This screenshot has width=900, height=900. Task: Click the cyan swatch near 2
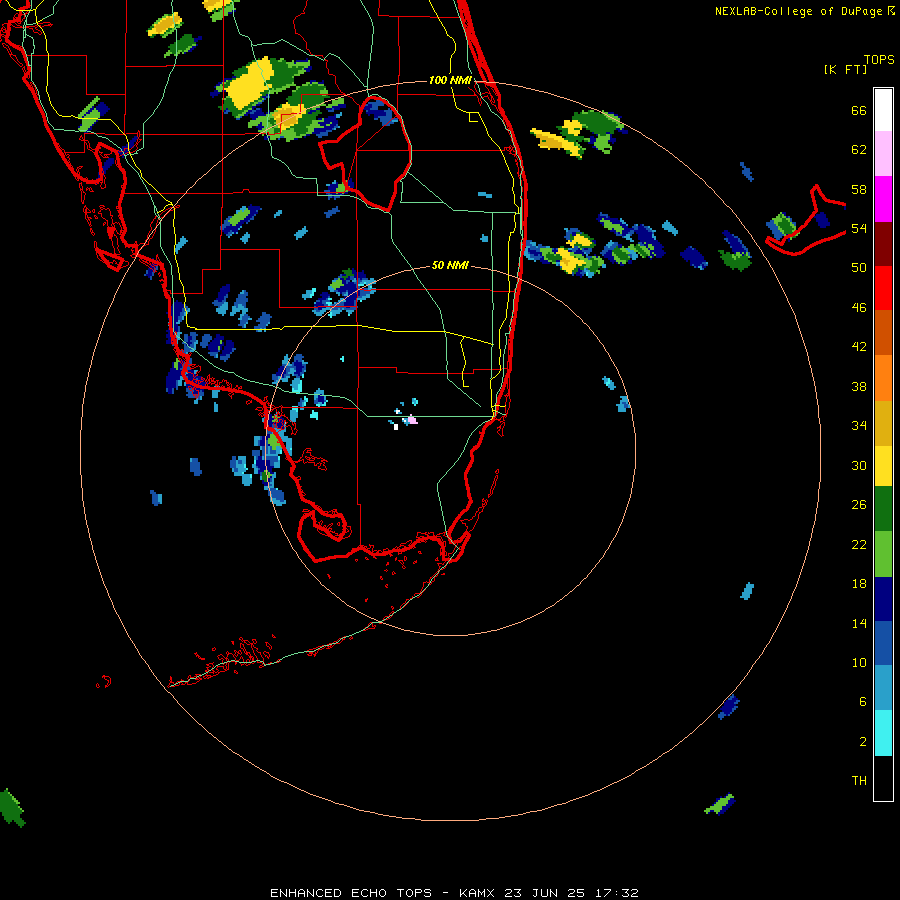click(883, 733)
